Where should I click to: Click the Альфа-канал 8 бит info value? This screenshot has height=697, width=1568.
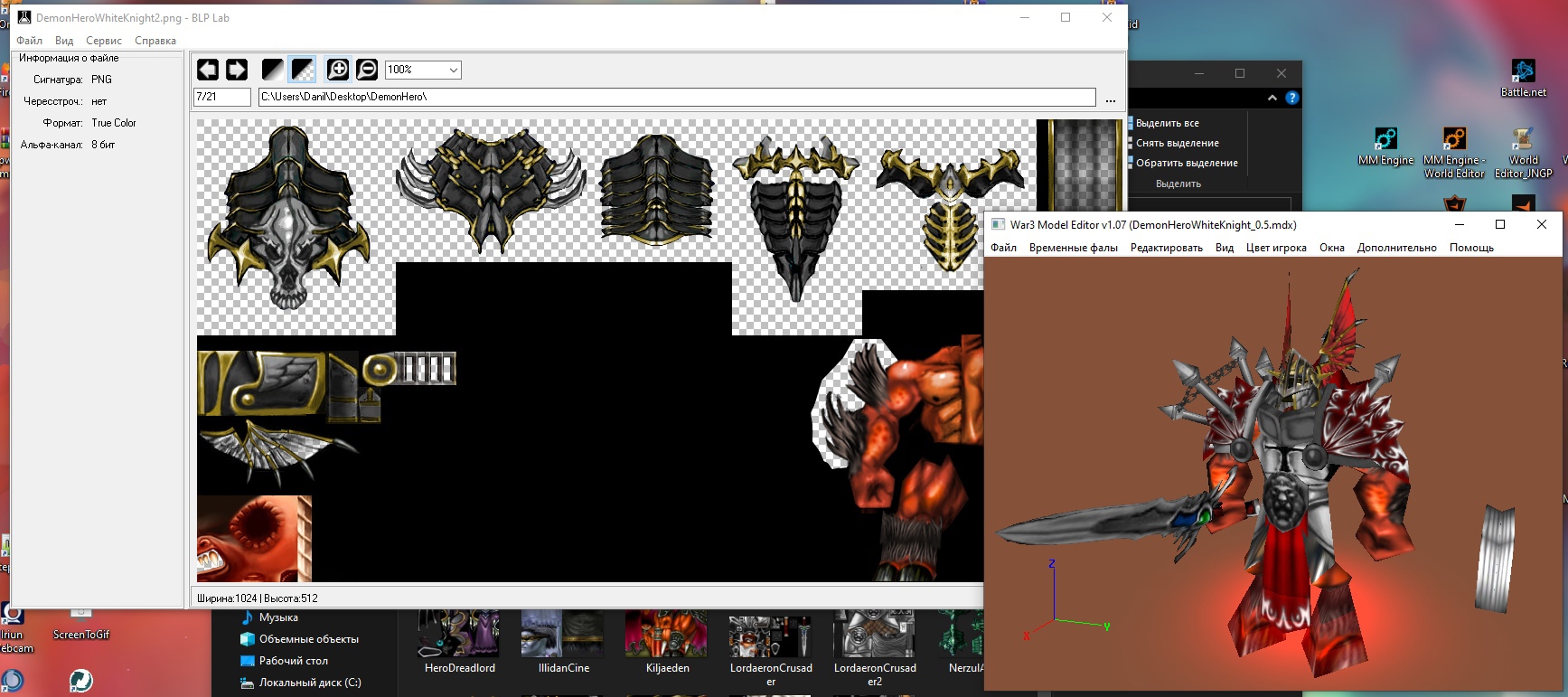103,145
